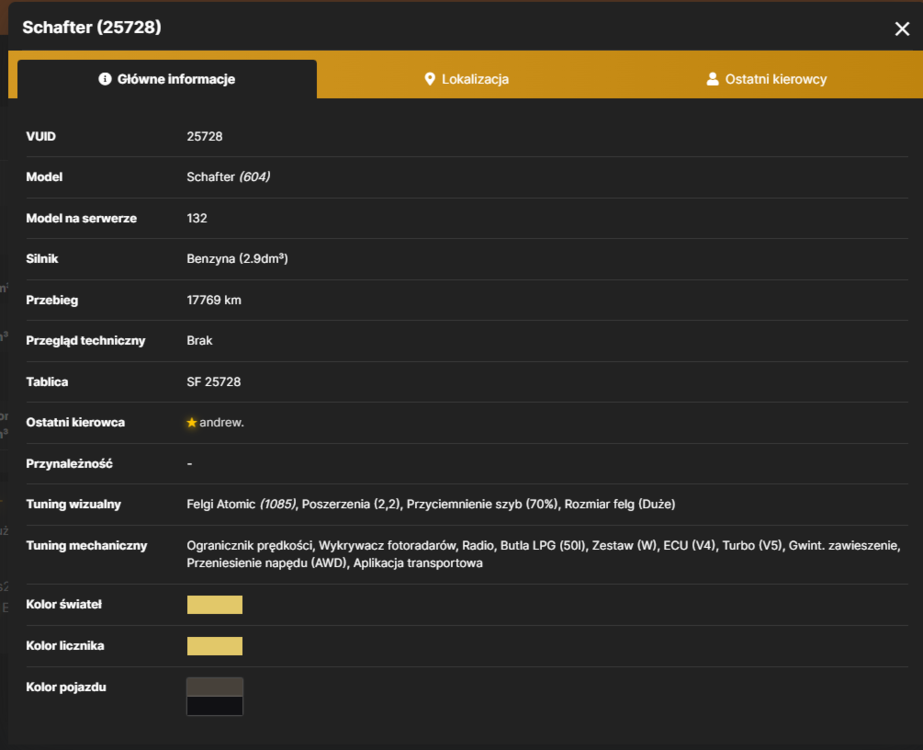Click the Benzyna (2.9dm³) engine value
The width and height of the screenshot is (923, 750).
coord(237,258)
